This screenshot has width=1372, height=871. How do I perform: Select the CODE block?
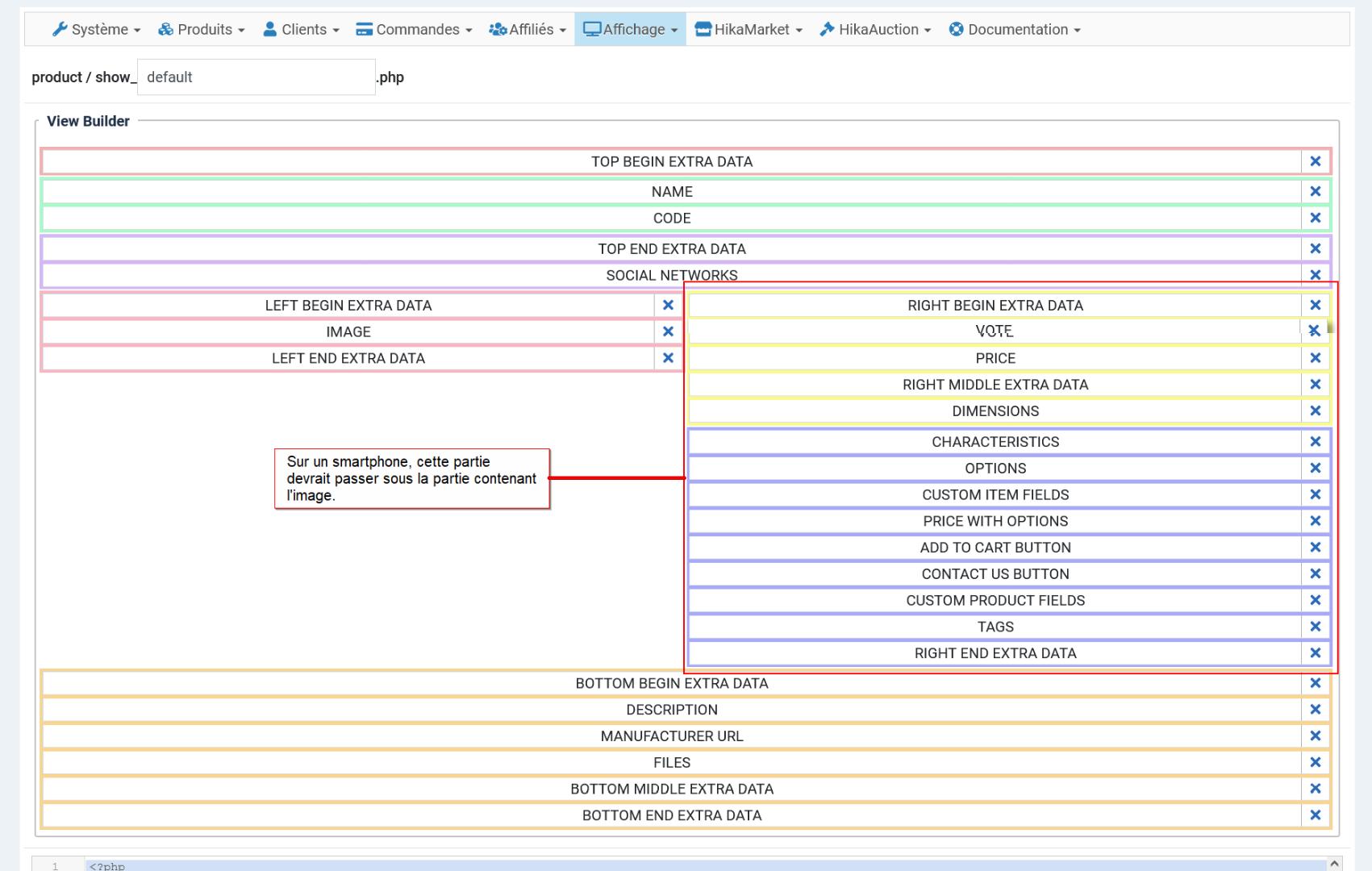pyautogui.click(x=671, y=219)
